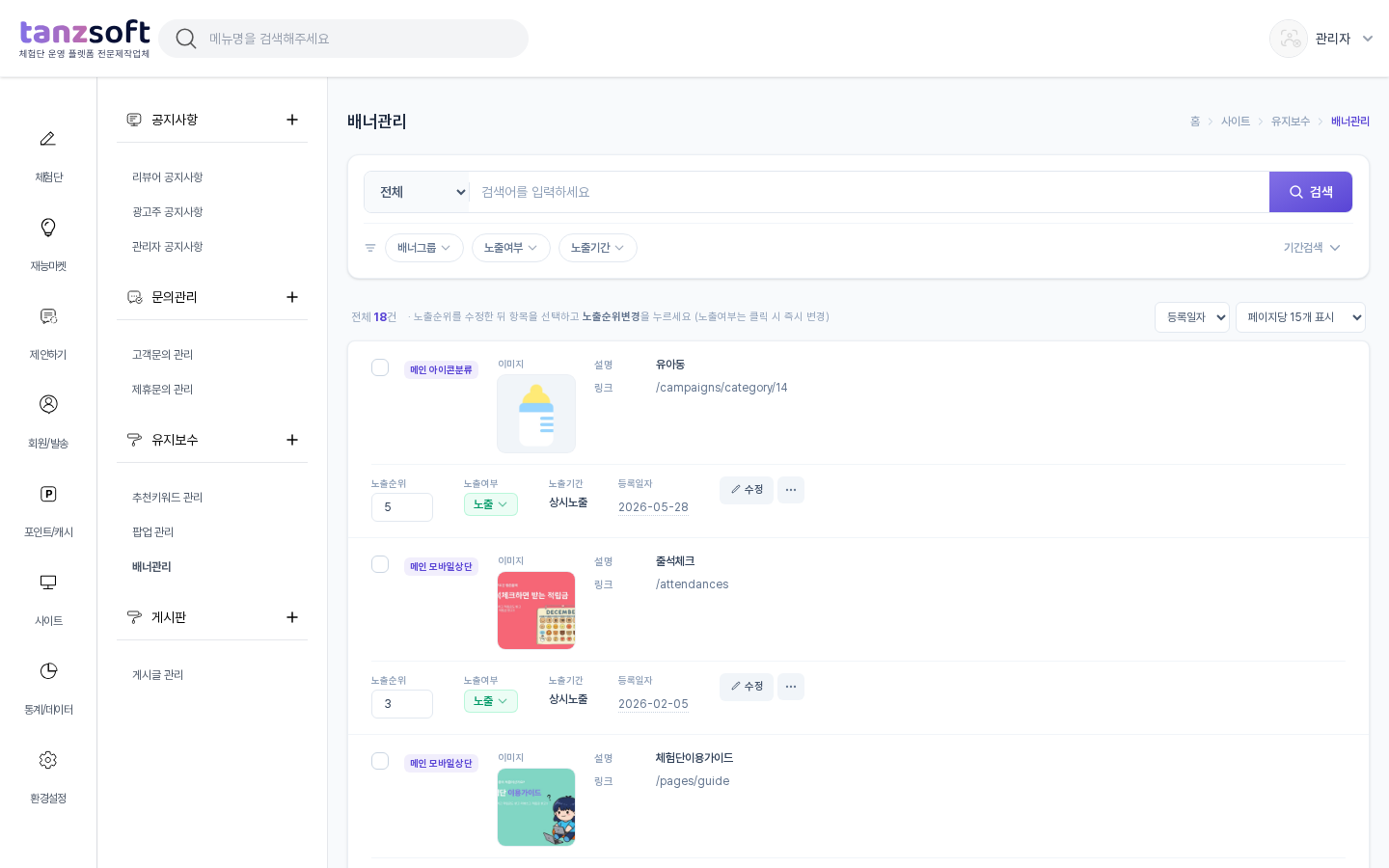Click the plus icon next to 게시판
Image resolution: width=1389 pixels, height=868 pixels.
pos(292,617)
